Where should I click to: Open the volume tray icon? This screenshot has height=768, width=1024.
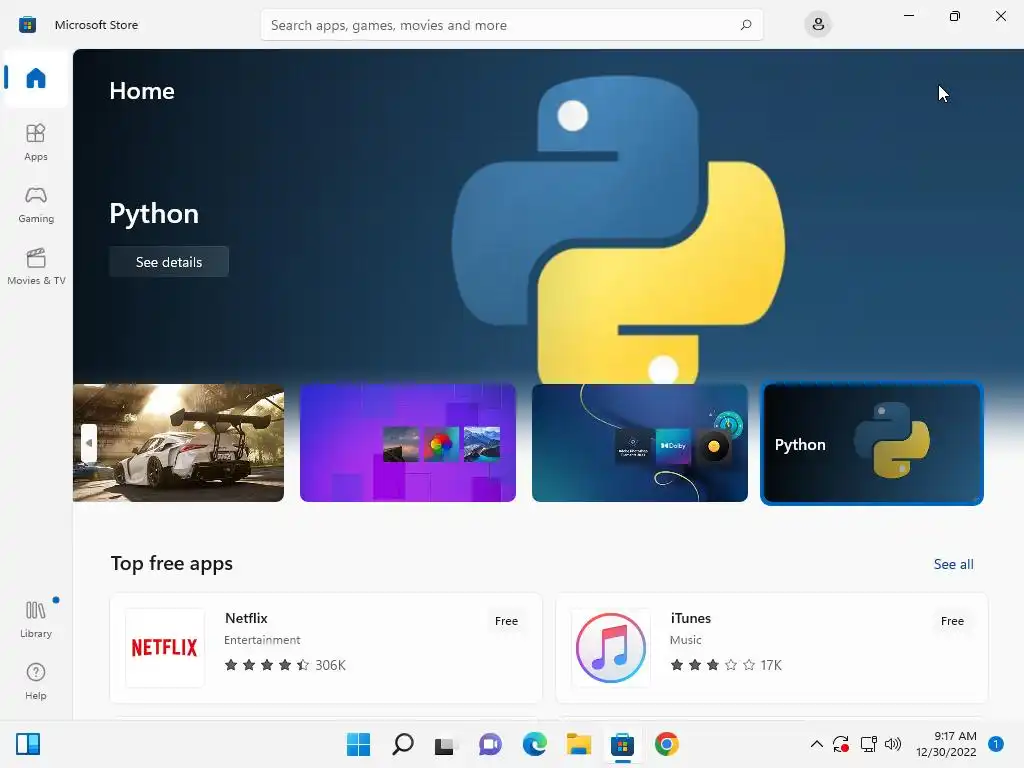(893, 744)
